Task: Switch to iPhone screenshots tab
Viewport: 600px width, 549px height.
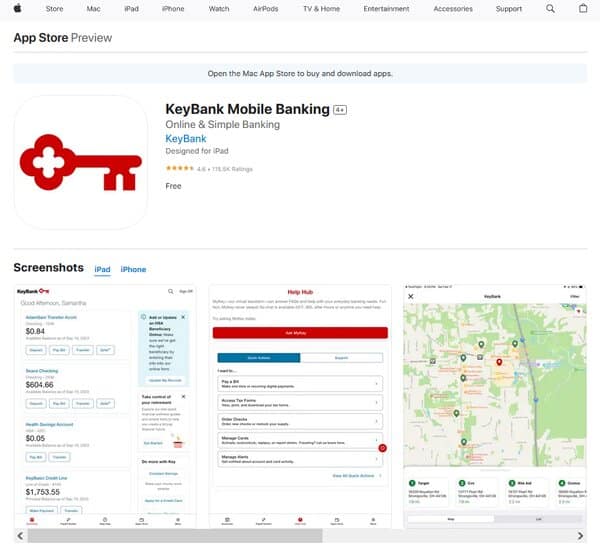Action: coord(133,269)
